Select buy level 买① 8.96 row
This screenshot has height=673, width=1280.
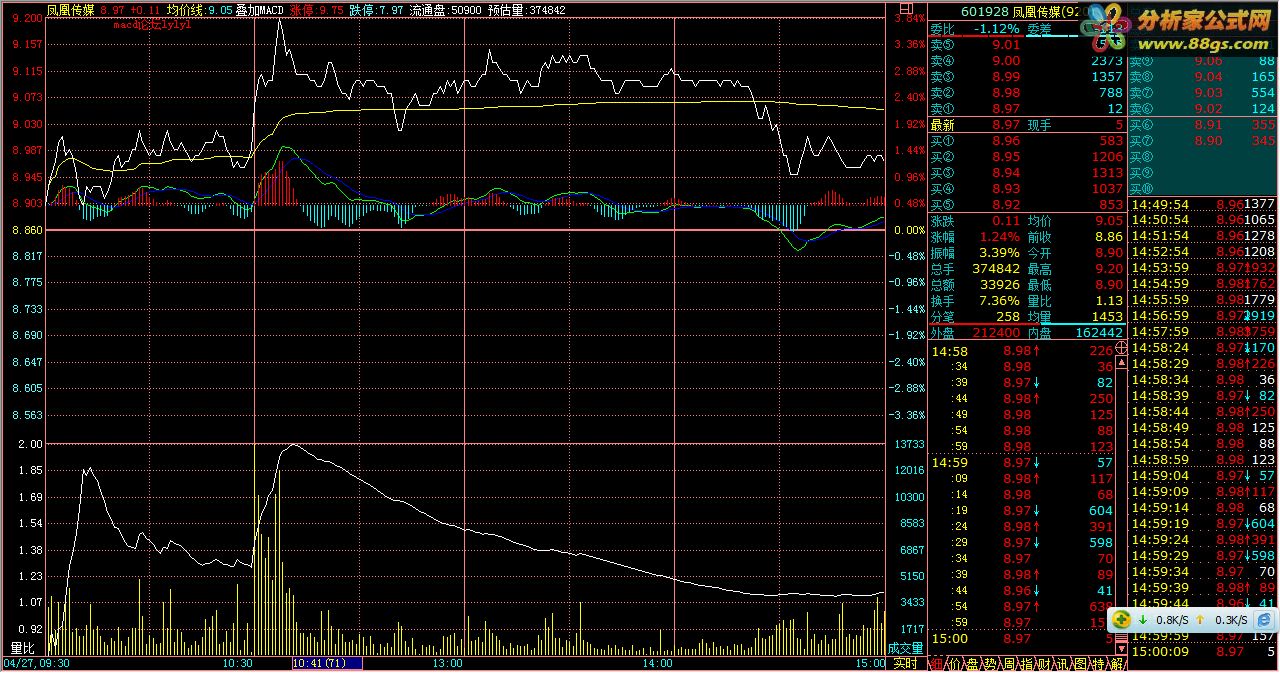[1027, 141]
